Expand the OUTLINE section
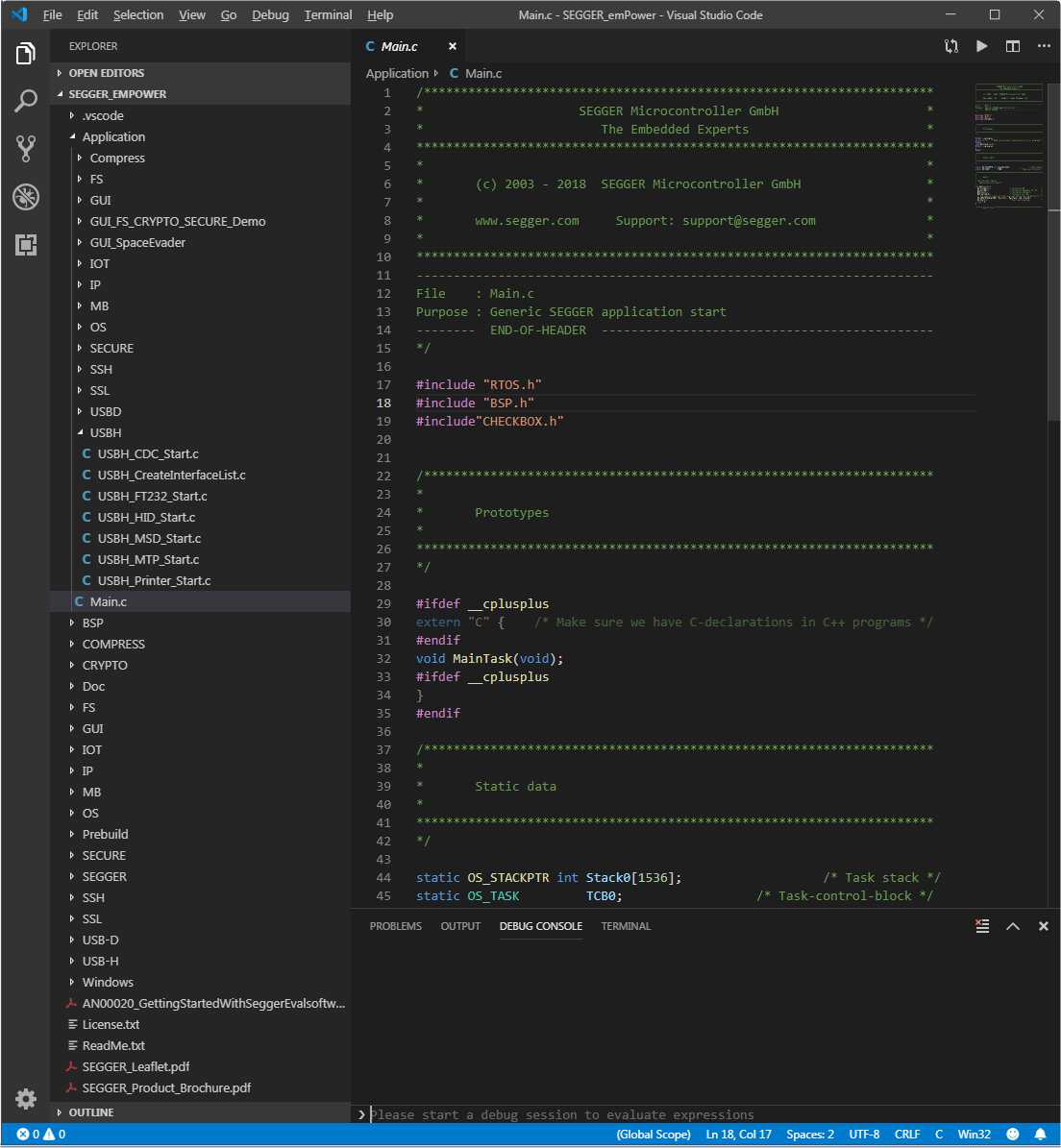The height and width of the screenshot is (1148, 1061). (91, 1112)
